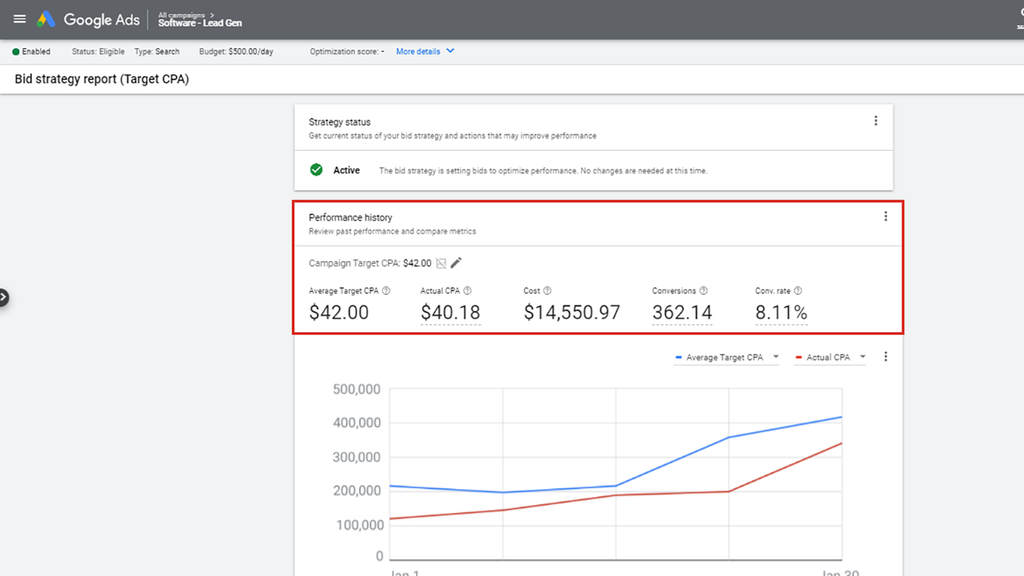Toggle the green Enabled campaign status
Viewport: 1024px width, 576px height.
(x=31, y=51)
